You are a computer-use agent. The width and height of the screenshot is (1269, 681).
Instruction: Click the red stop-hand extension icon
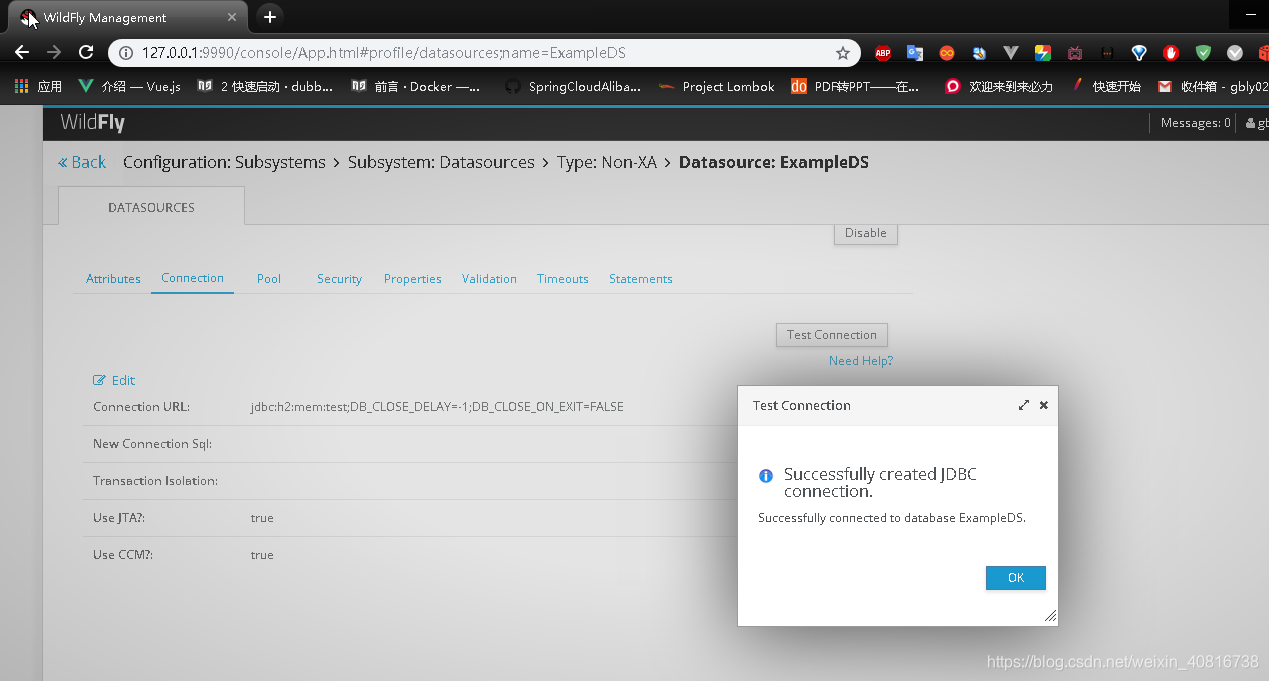(x=1171, y=53)
